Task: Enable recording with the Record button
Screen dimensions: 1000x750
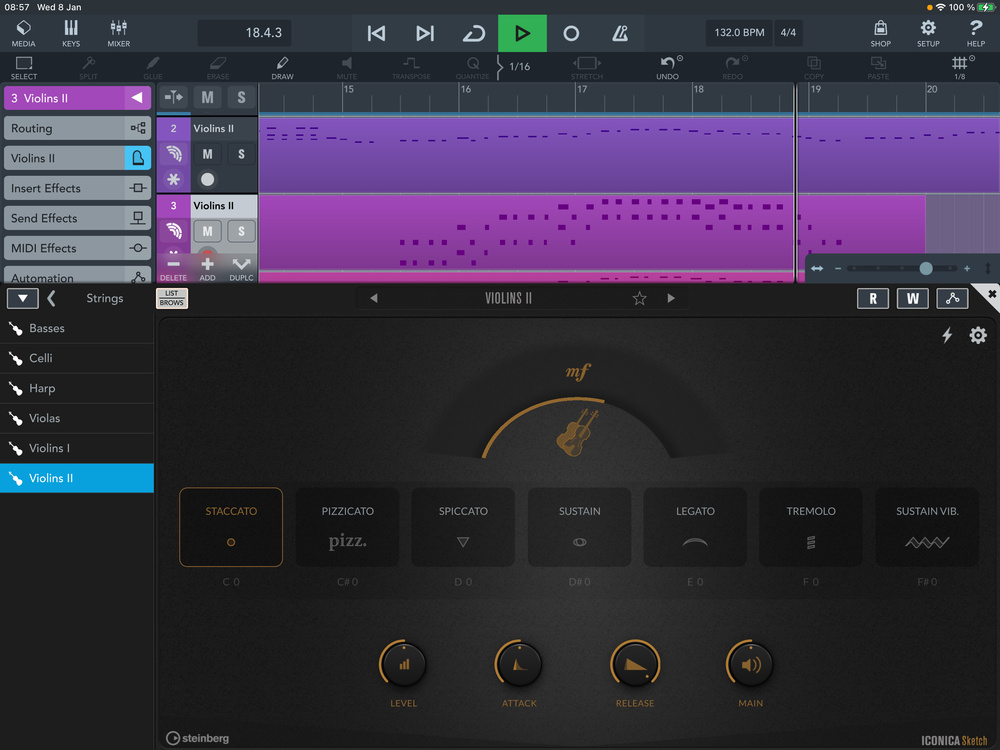Action: click(x=571, y=33)
